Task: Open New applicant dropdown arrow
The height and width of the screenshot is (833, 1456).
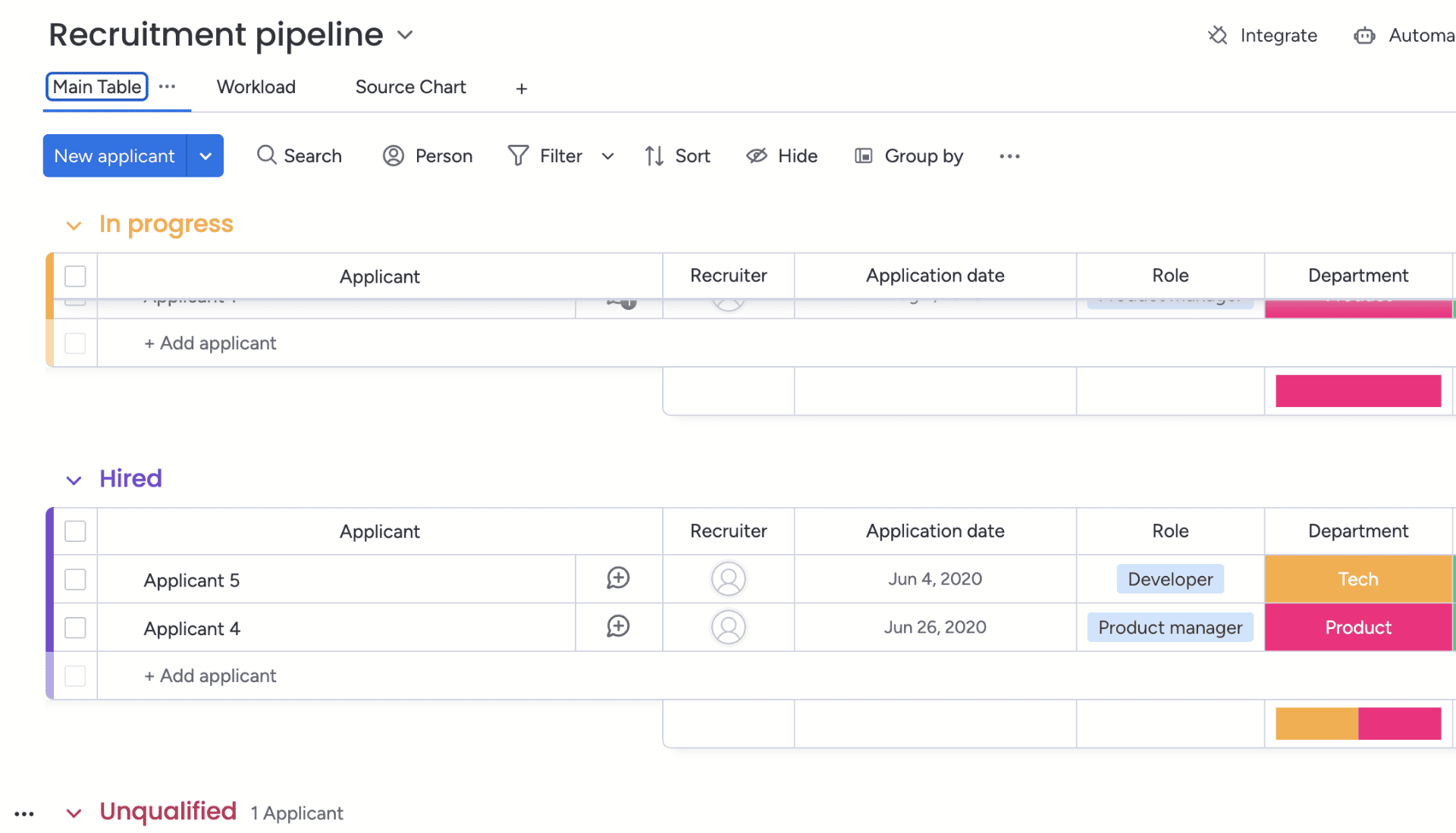Action: click(206, 155)
